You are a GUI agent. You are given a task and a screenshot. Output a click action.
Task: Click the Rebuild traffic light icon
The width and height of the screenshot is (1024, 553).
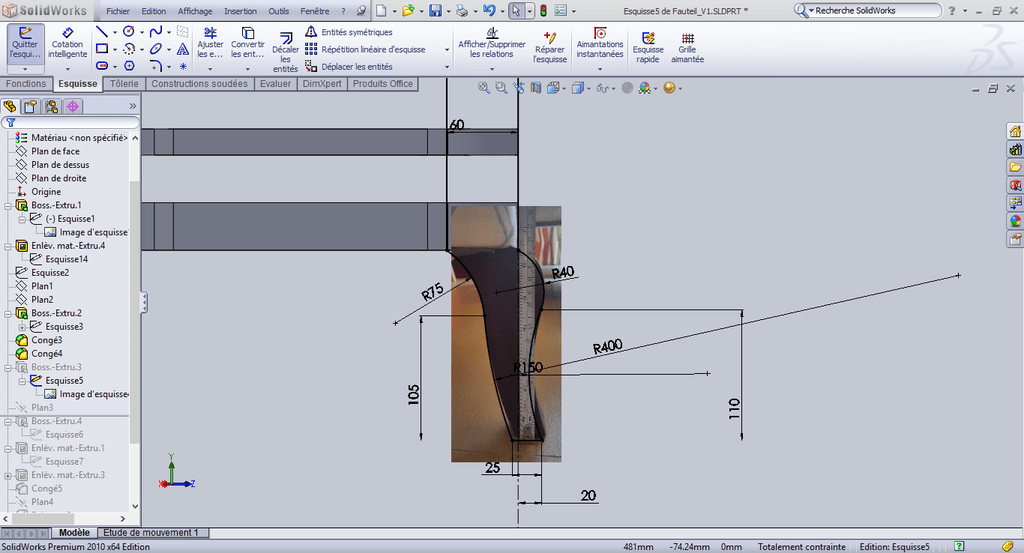tap(543, 10)
